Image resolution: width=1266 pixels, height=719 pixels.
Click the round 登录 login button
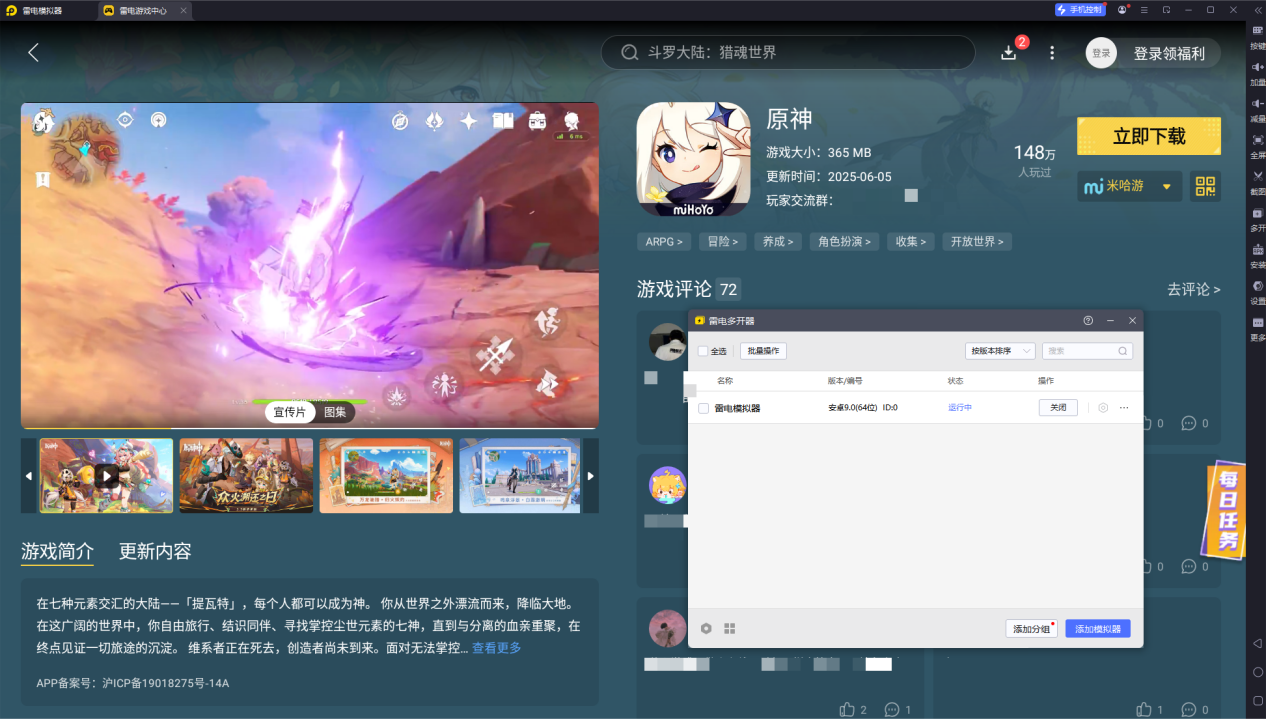[1101, 53]
